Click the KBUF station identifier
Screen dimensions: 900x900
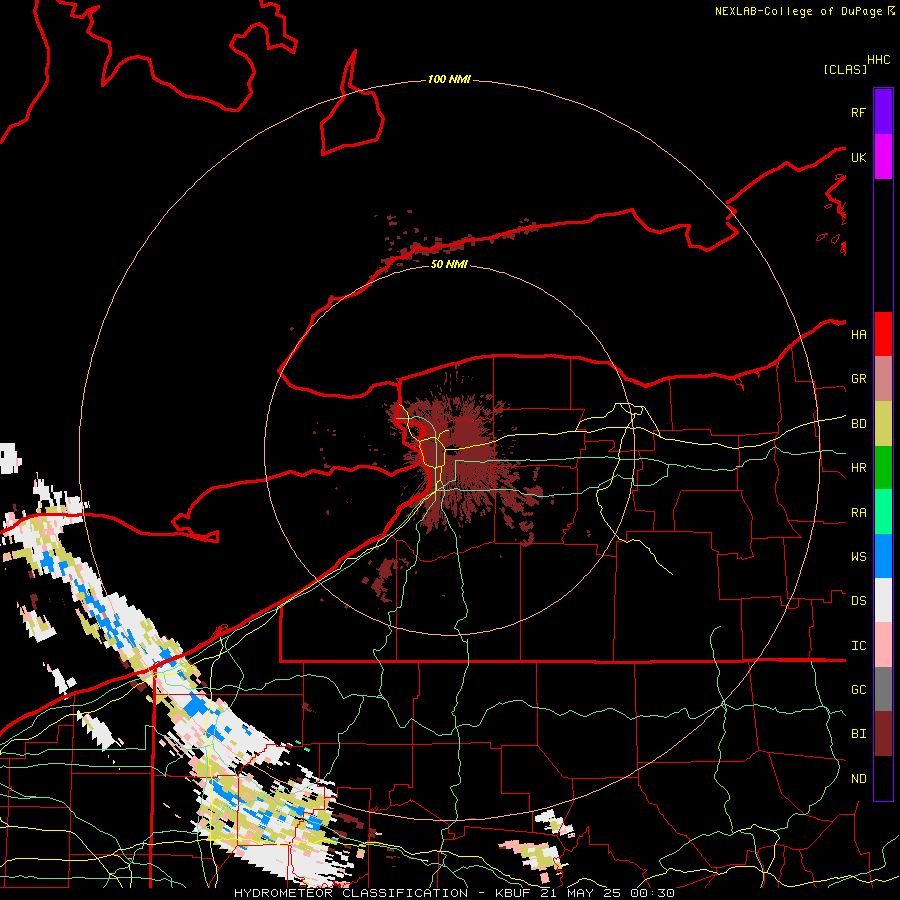[x=513, y=893]
